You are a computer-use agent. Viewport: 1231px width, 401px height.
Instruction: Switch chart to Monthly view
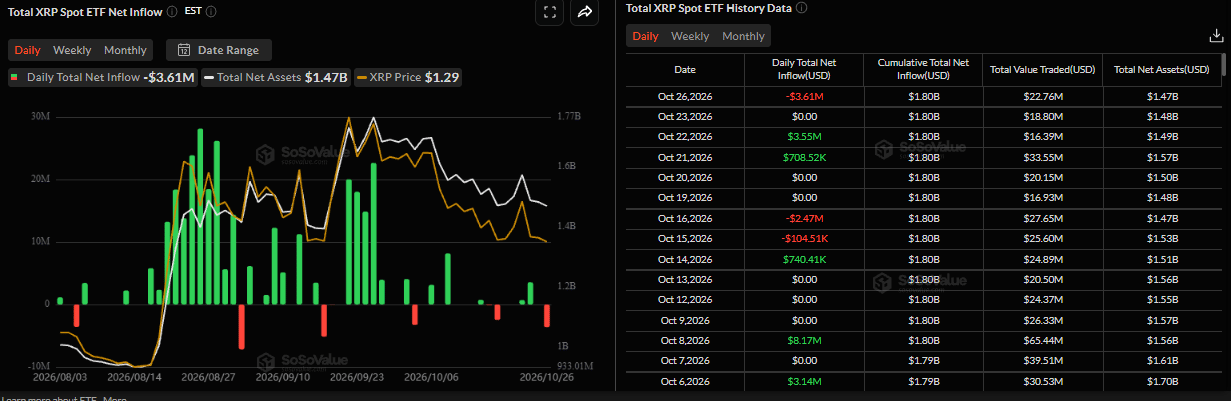pyautogui.click(x=125, y=50)
